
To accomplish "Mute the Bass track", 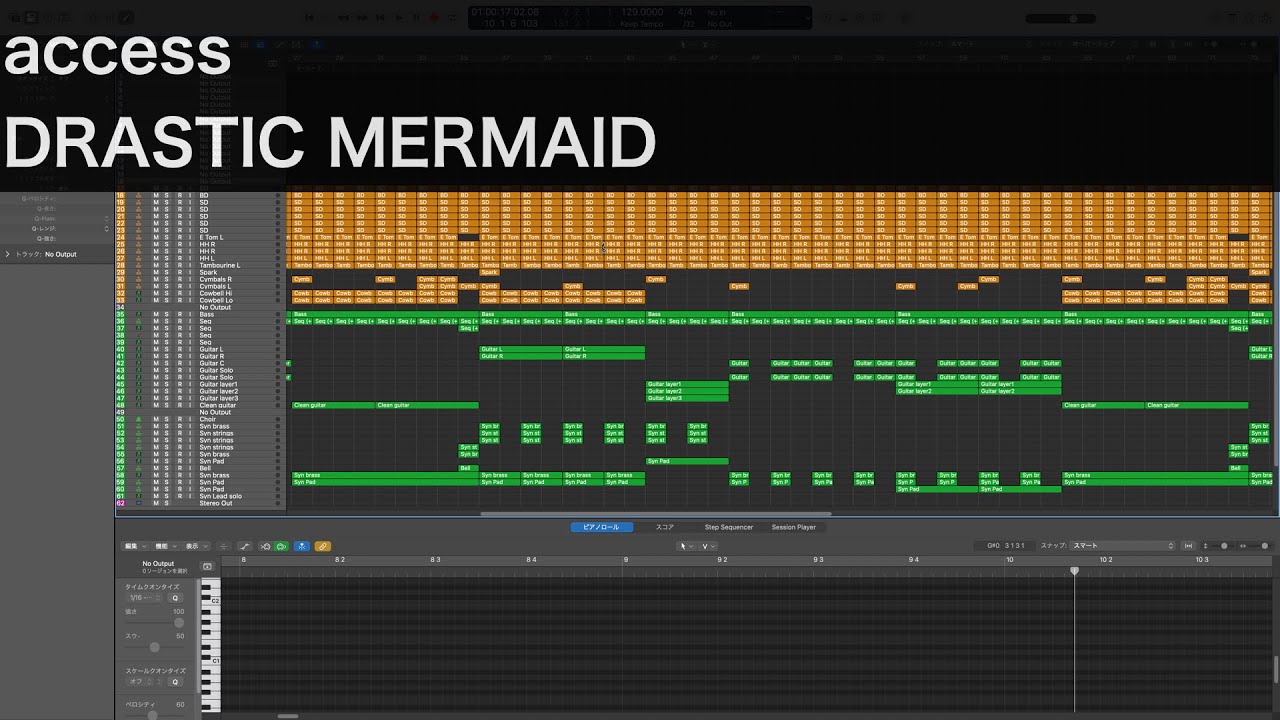I will 156,314.
